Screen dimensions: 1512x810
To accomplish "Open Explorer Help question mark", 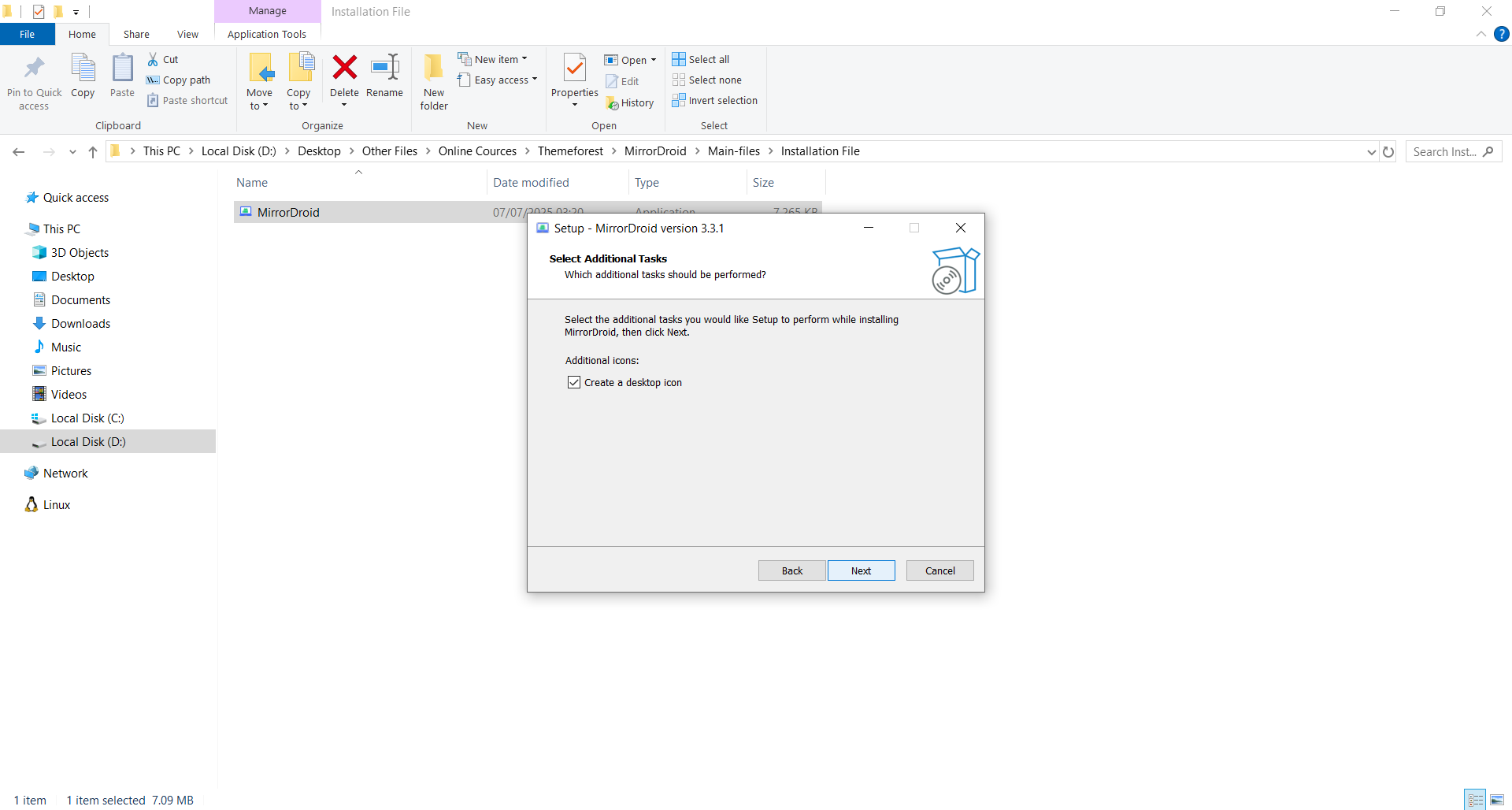I will pos(1501,34).
